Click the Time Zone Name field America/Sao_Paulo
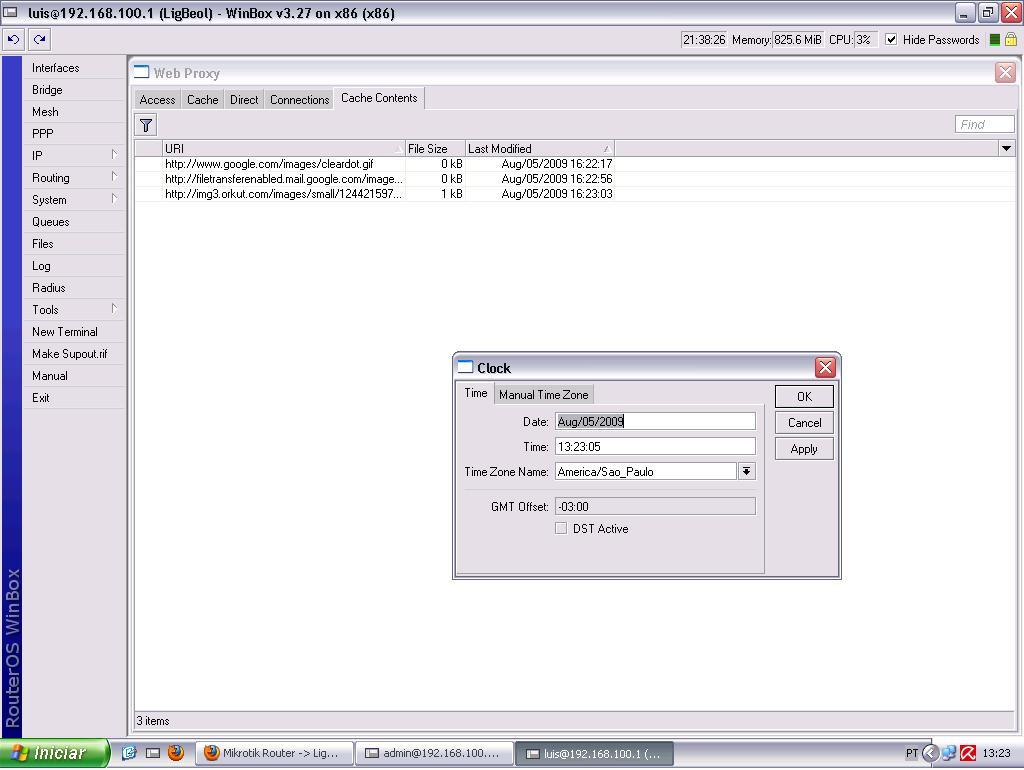Screen dimensions: 1024x770 pyautogui.click(x=646, y=472)
